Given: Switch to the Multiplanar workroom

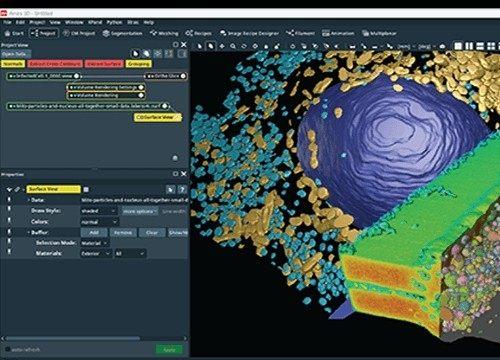Looking at the screenshot, I should pyautogui.click(x=379, y=33).
